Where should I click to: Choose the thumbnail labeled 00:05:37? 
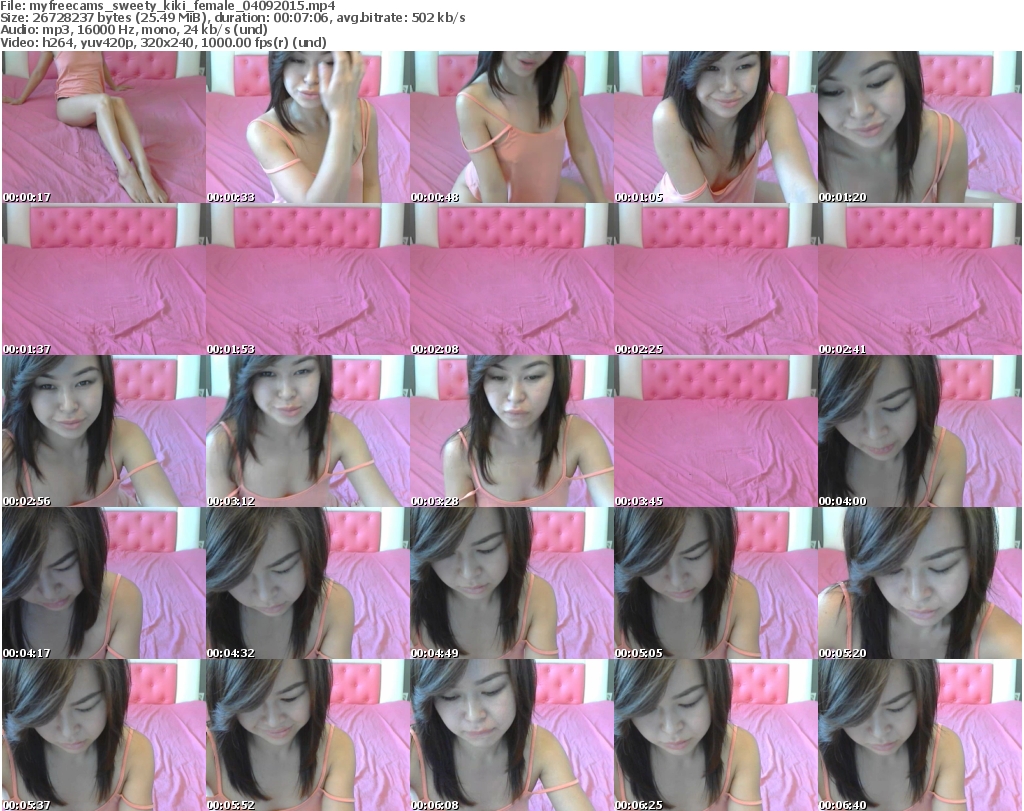click(104, 735)
